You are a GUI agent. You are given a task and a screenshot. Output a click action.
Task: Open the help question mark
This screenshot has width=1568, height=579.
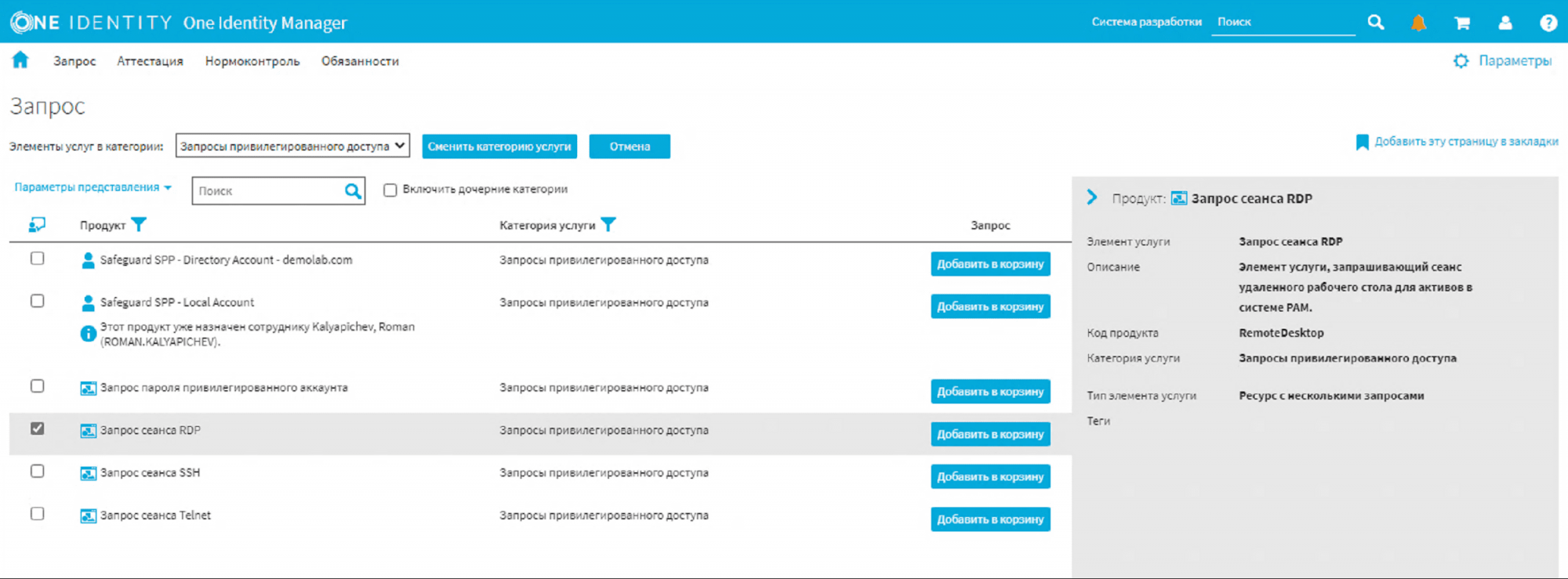1548,23
